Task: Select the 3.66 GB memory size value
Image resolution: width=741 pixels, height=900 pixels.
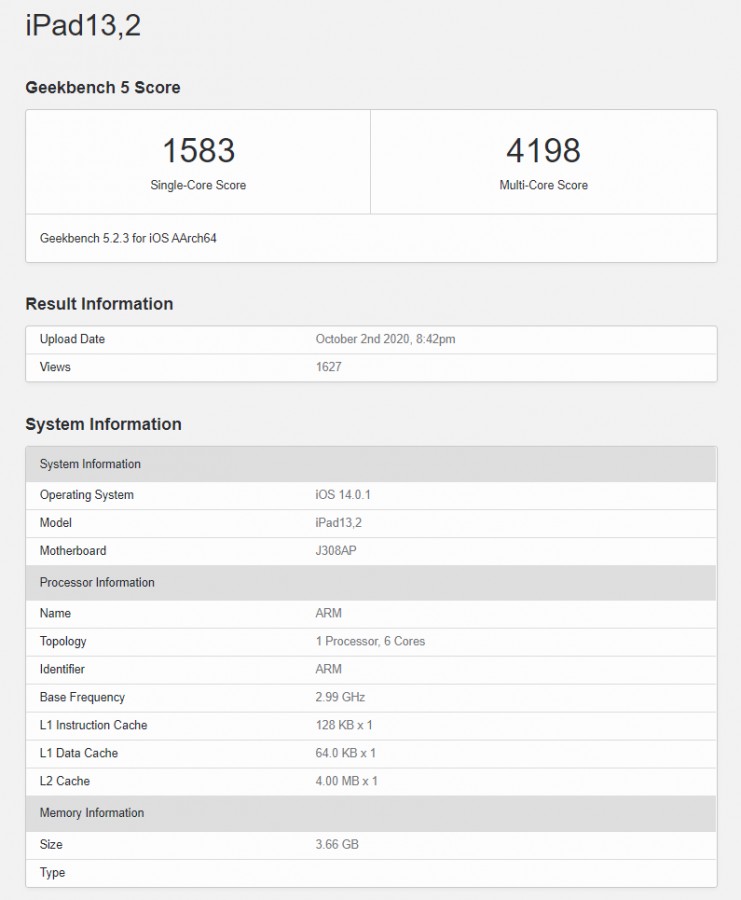Action: coord(337,845)
